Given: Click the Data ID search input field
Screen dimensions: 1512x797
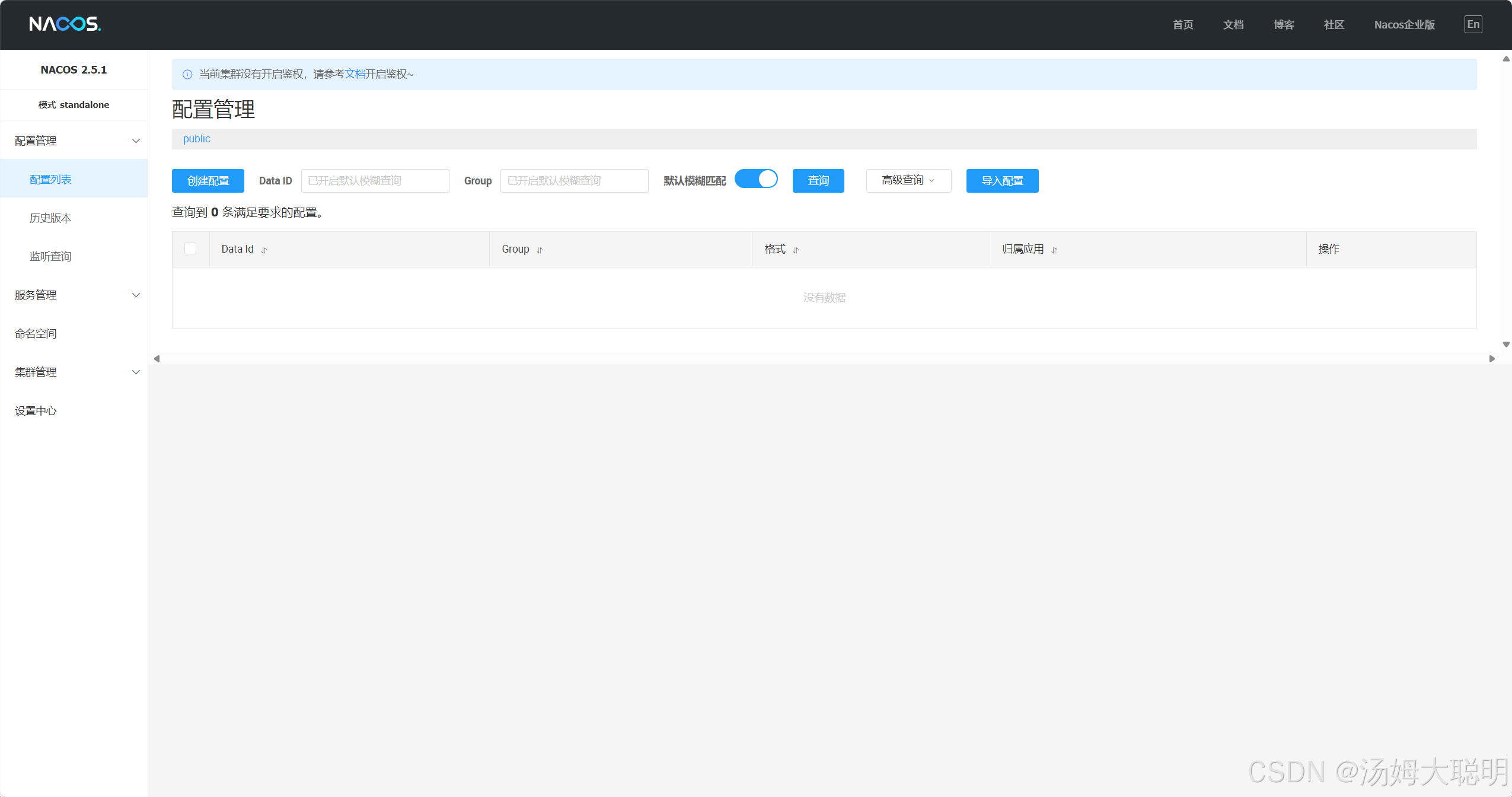Looking at the screenshot, I should (x=375, y=180).
